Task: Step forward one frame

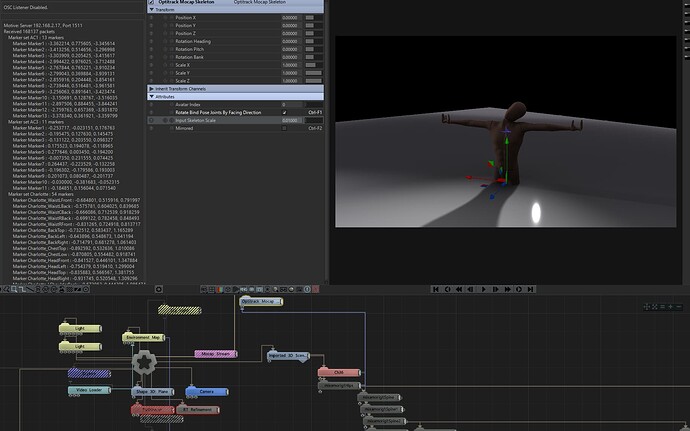Action: (495, 289)
